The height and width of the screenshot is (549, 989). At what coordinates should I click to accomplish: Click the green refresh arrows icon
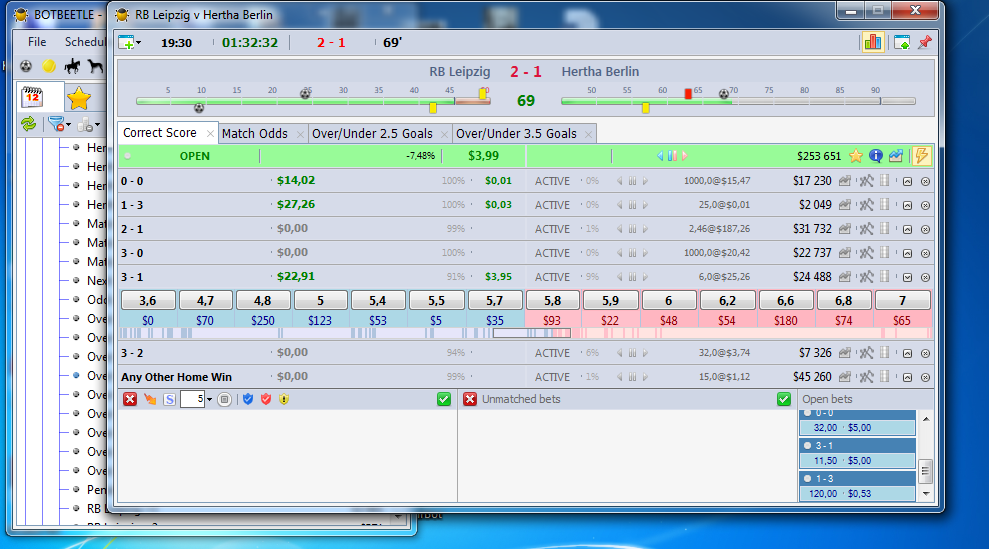click(28, 124)
